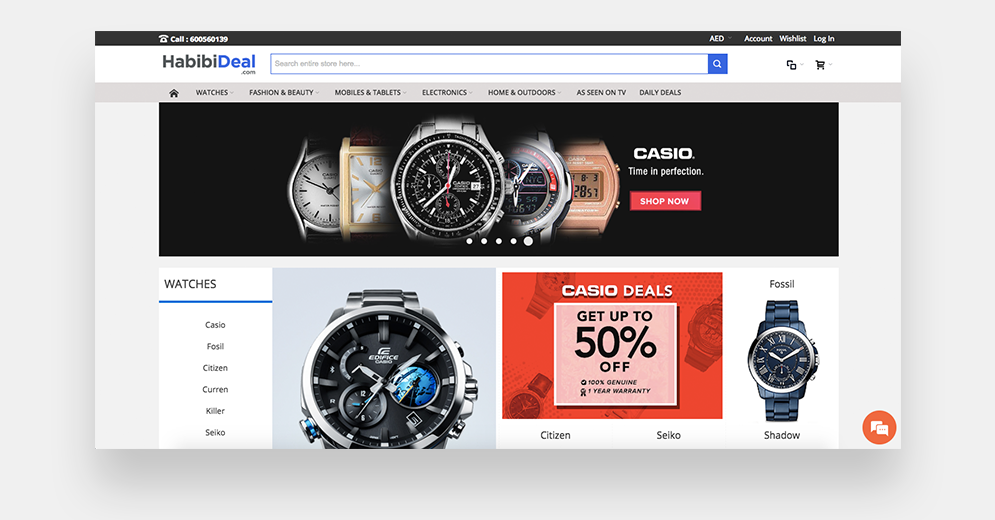995x520 pixels.
Task: Select the first carousel slide dot
Action: (470, 241)
